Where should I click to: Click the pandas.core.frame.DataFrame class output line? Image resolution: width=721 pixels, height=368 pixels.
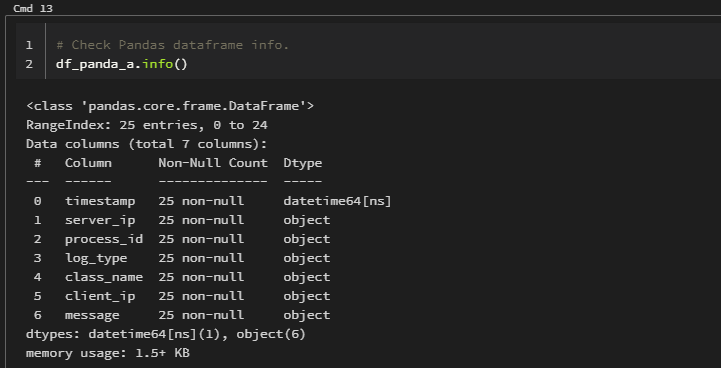coord(170,106)
